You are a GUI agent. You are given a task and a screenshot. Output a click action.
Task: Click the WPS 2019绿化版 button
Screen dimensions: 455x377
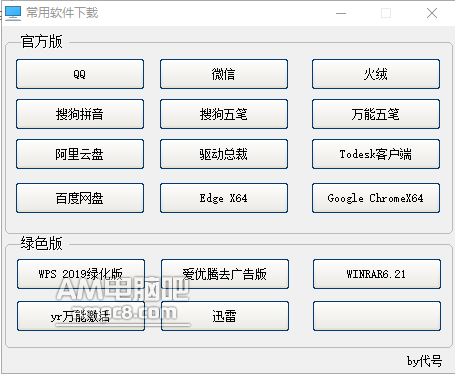tap(81, 274)
